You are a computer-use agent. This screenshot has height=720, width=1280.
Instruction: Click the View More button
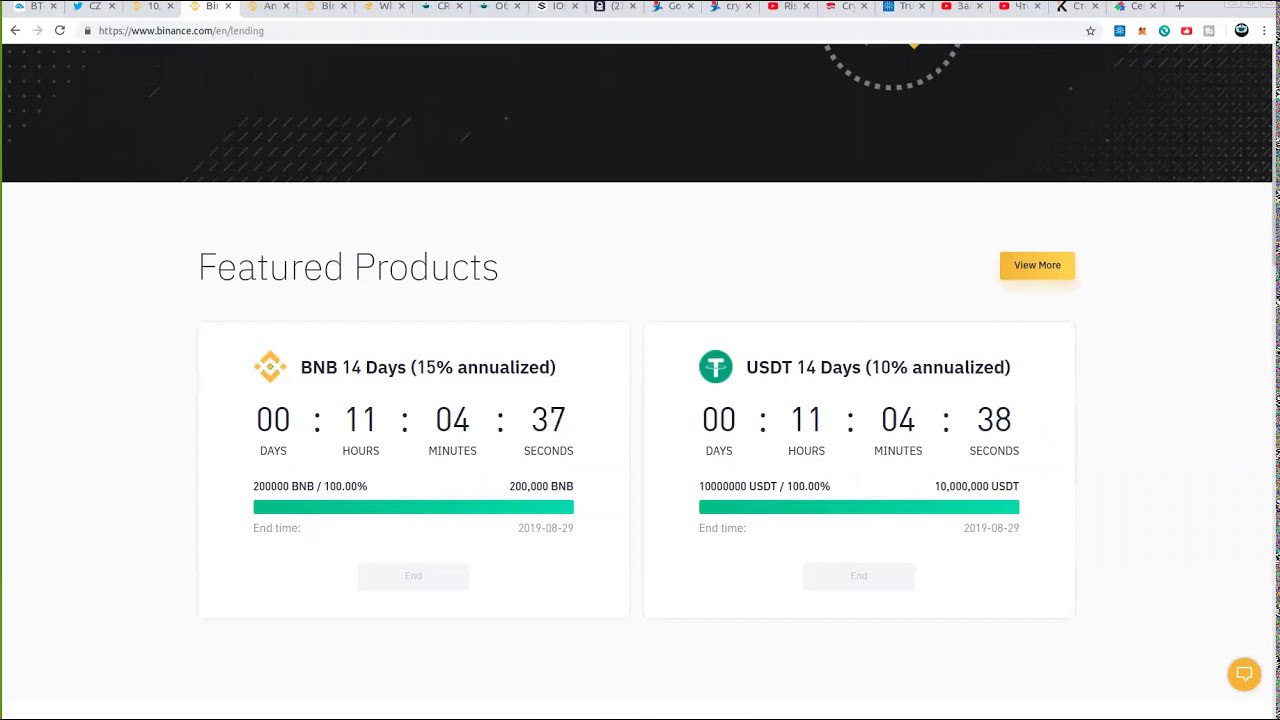[x=1037, y=265]
